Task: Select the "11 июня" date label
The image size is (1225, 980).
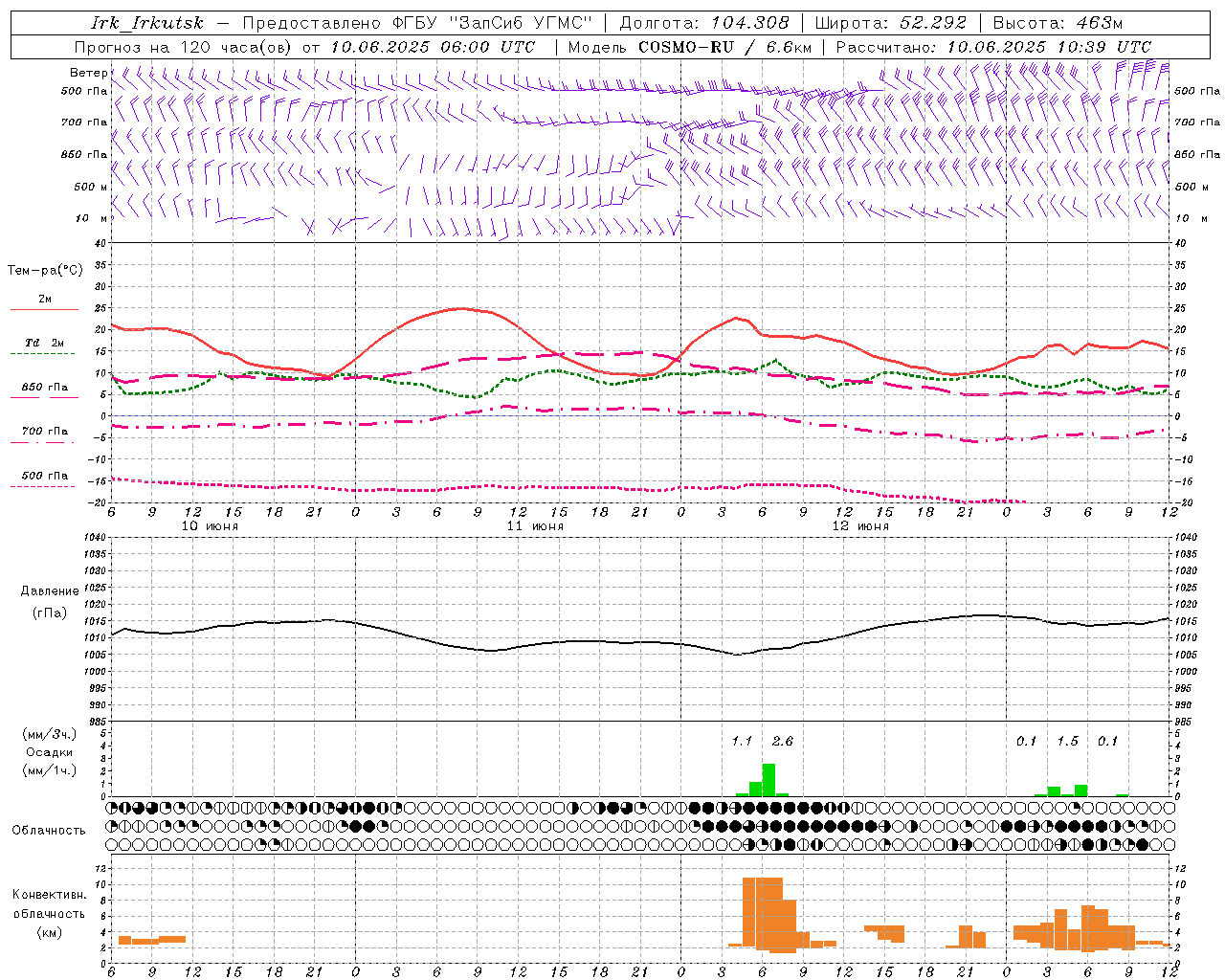Action: click(536, 526)
